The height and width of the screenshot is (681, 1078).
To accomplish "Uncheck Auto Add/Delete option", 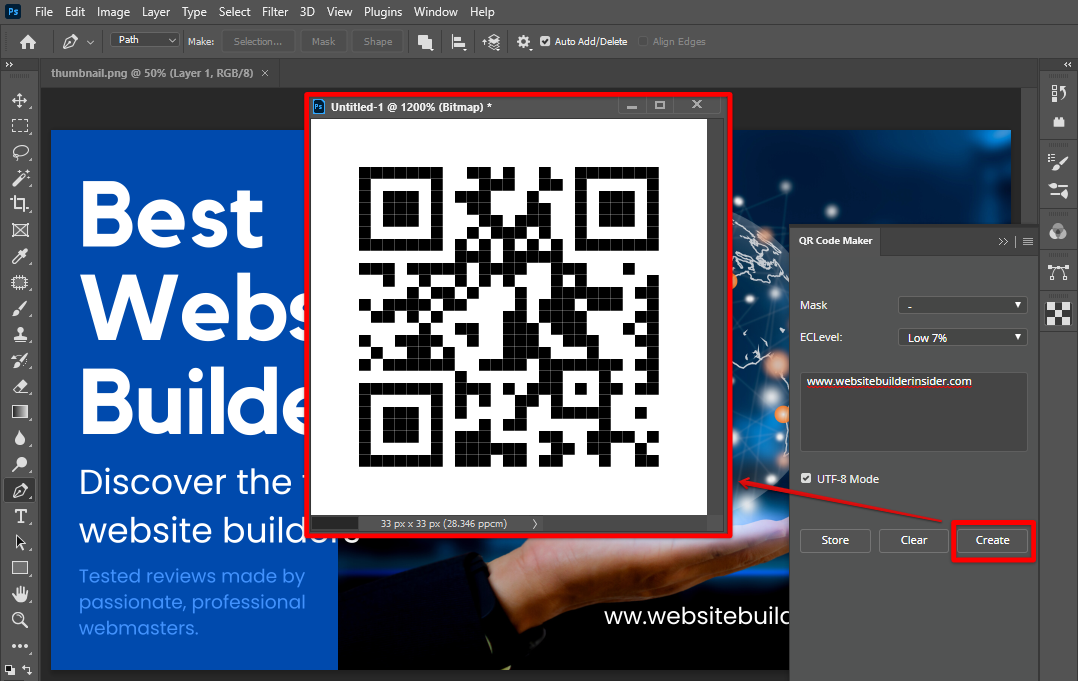I will pos(545,42).
